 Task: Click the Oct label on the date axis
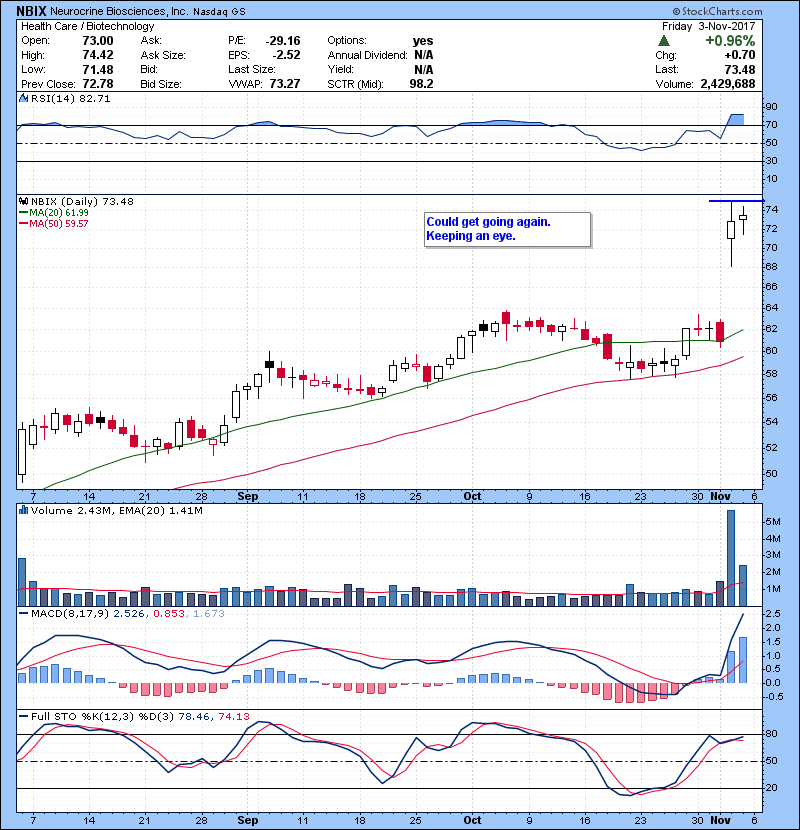(473, 496)
